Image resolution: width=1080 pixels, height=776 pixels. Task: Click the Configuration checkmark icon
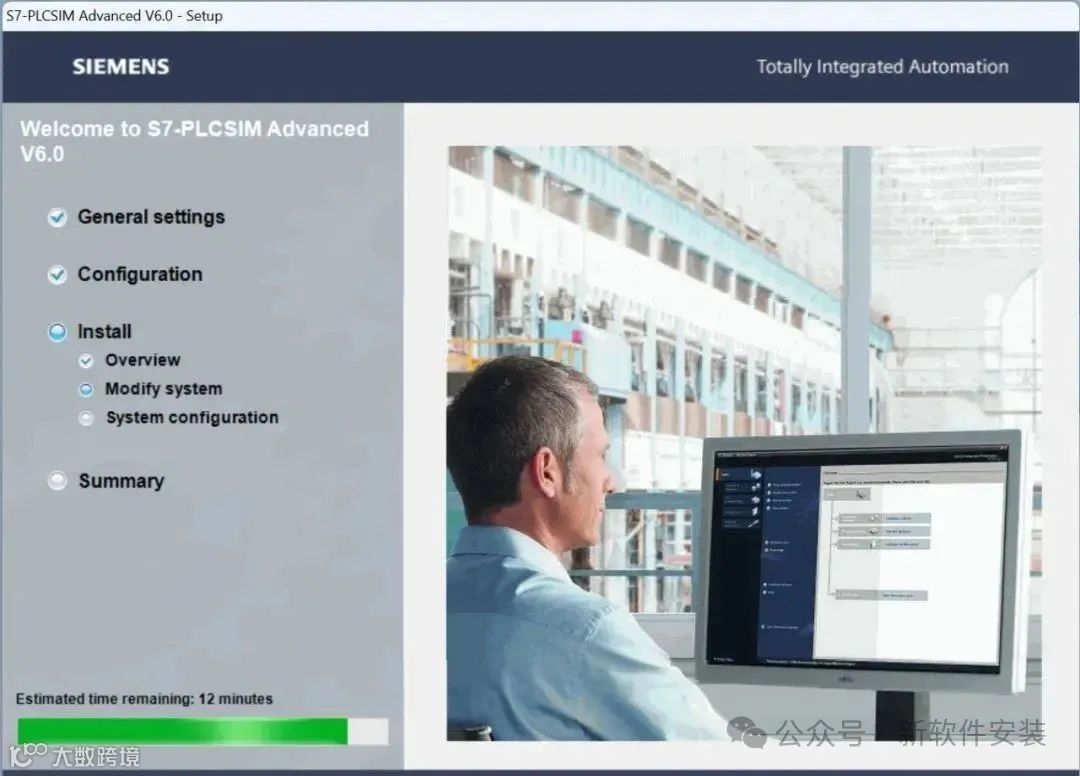pos(57,275)
